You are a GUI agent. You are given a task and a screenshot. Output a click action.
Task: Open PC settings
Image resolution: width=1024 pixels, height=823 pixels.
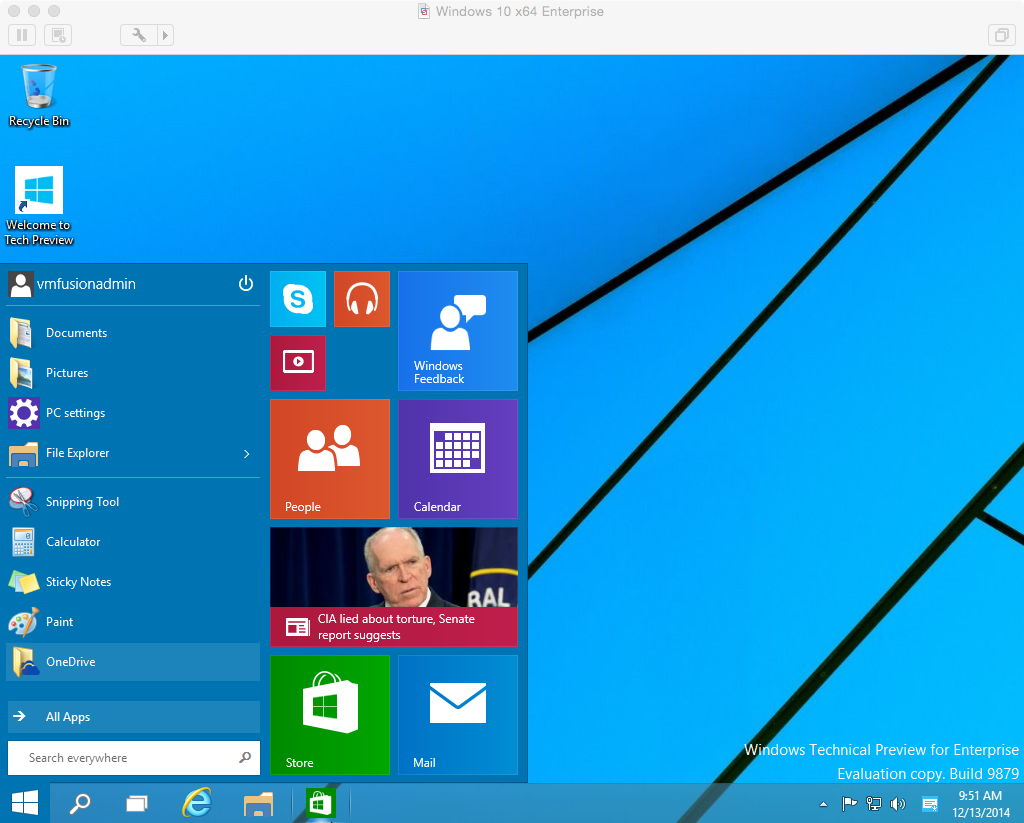(x=133, y=413)
